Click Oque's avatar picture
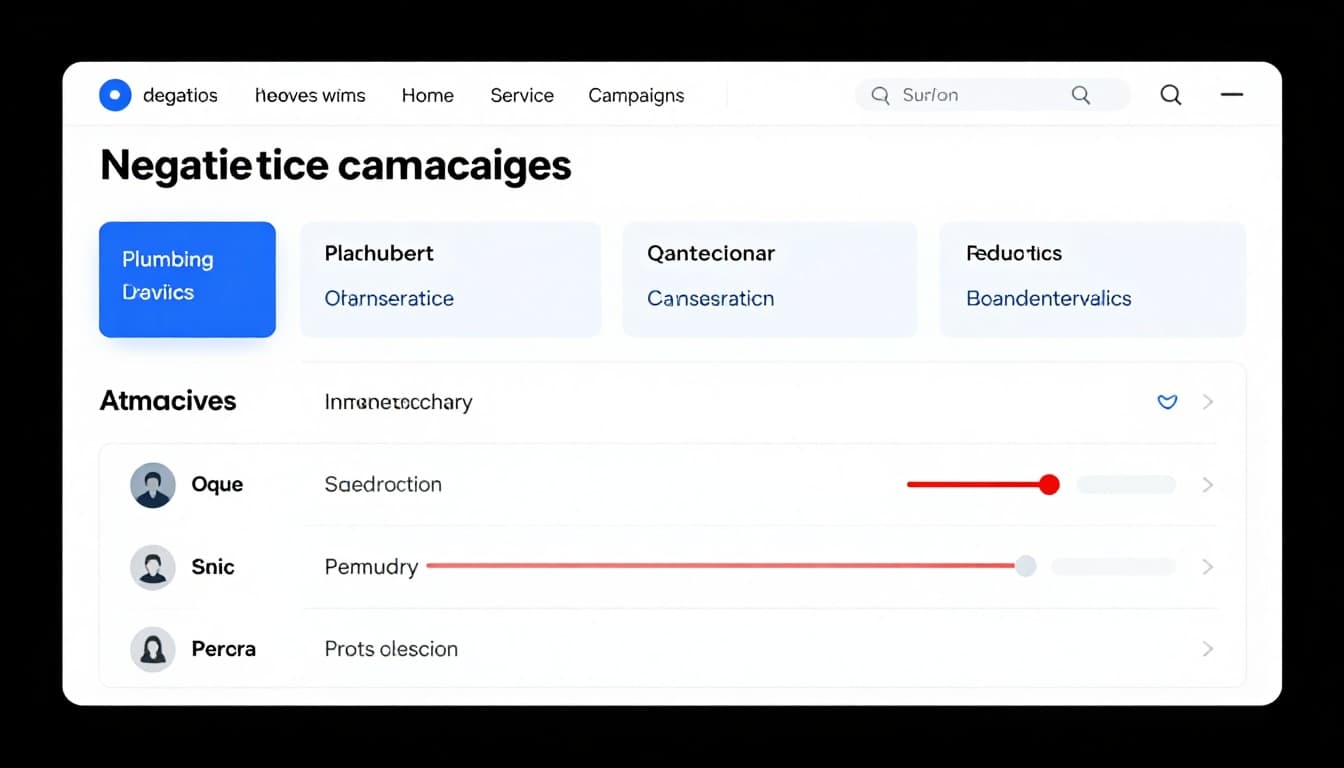The height and width of the screenshot is (768, 1344). click(x=153, y=484)
